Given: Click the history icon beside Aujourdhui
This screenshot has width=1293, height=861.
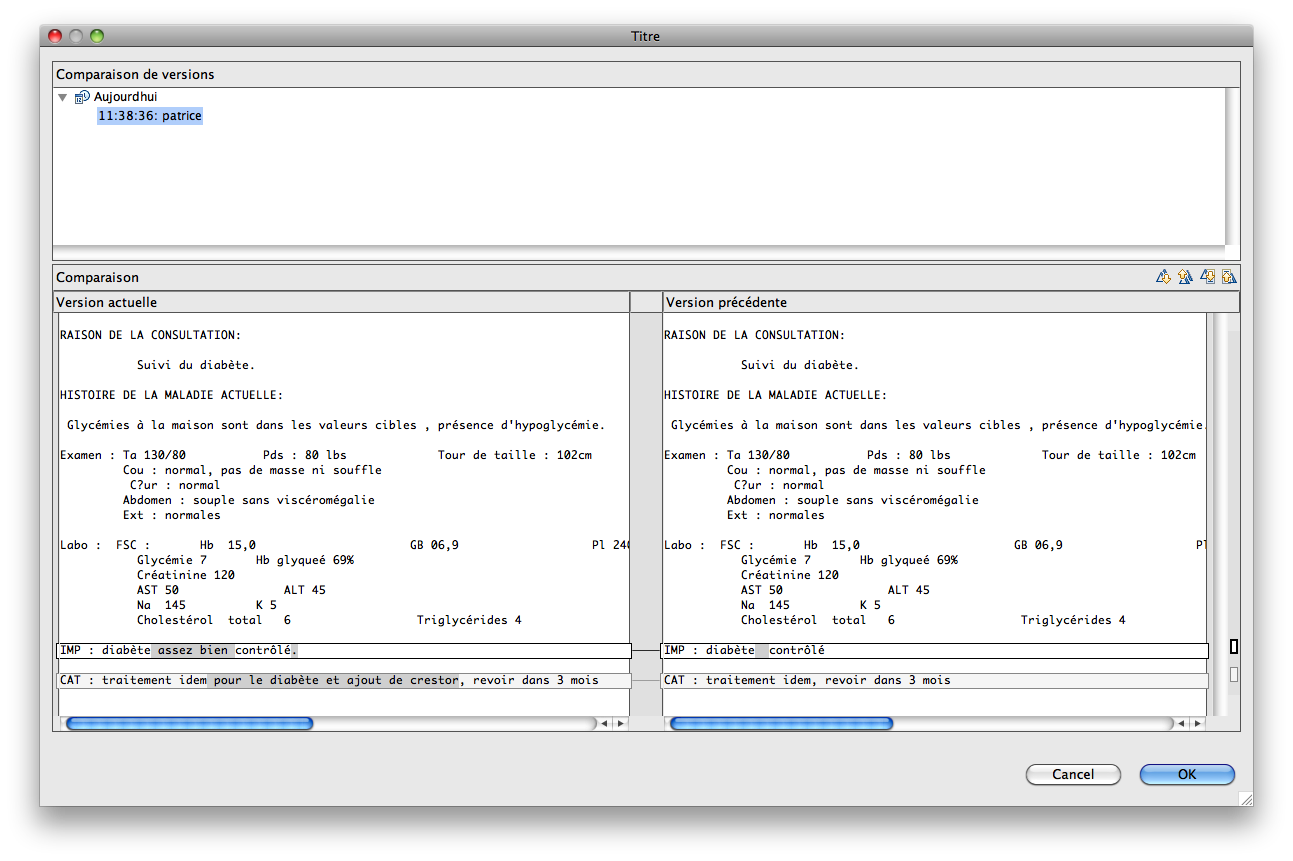Looking at the screenshot, I should (82, 97).
